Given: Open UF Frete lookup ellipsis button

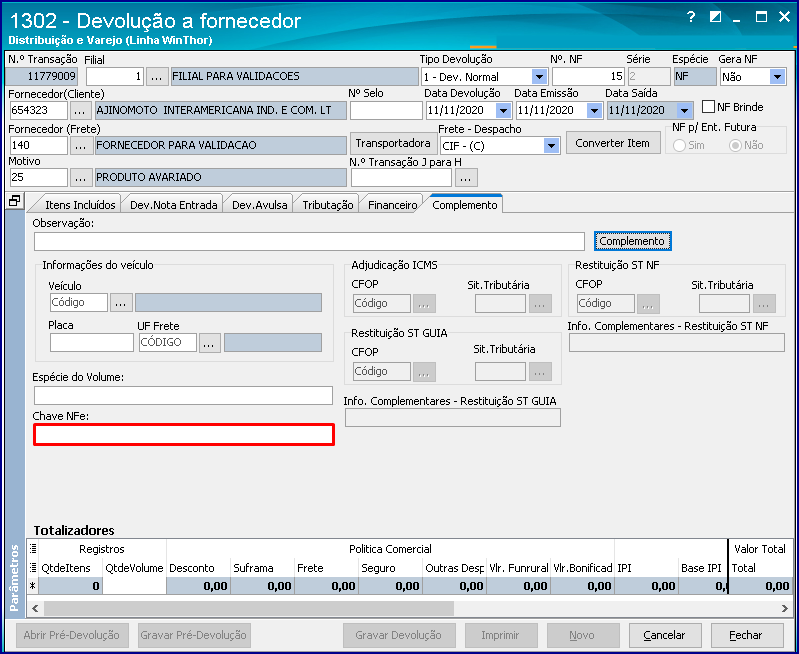Looking at the screenshot, I should 209,343.
